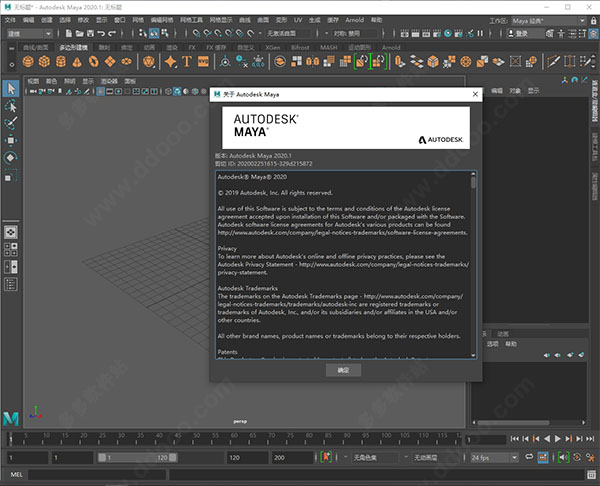Toggle auto keyframe button

577,457
